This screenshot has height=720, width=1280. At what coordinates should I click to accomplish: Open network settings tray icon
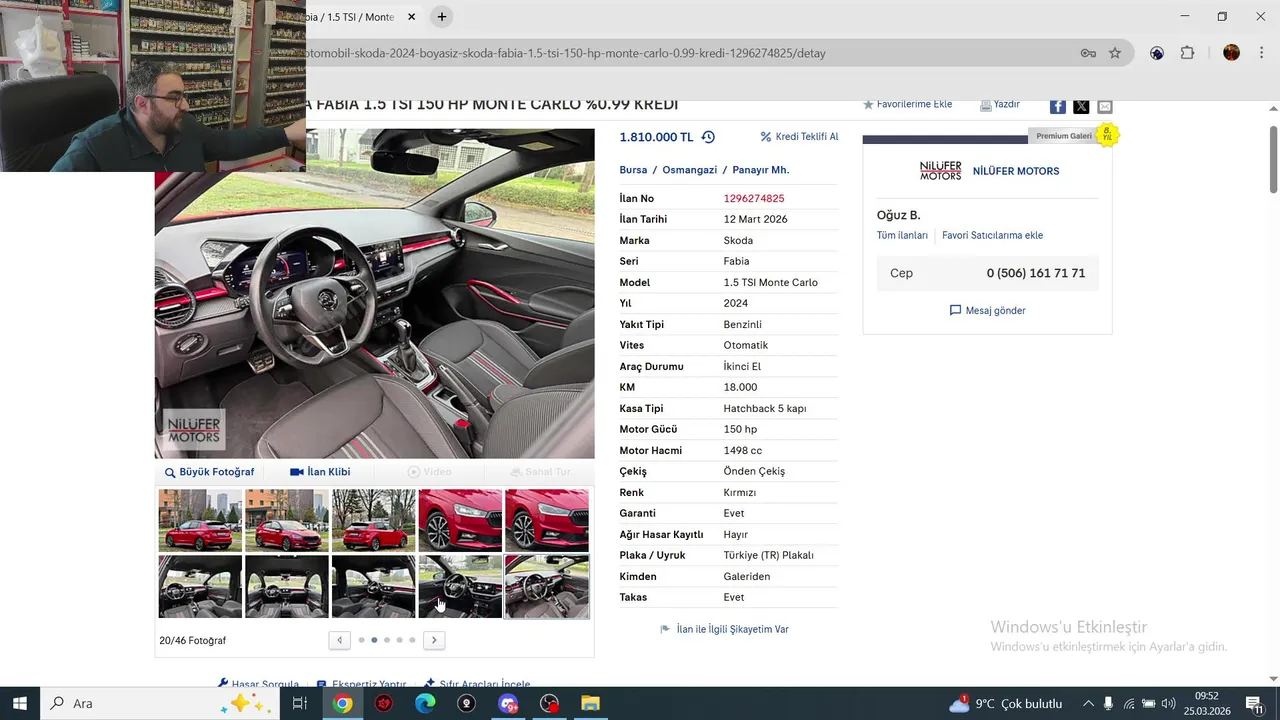1128,703
